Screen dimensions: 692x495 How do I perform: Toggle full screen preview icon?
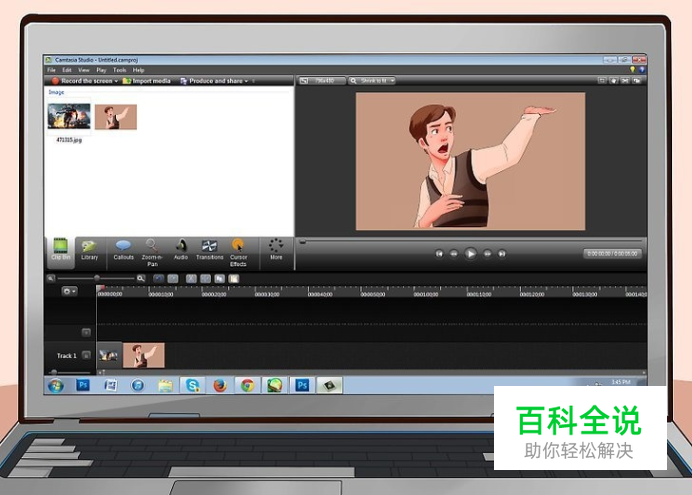625,81
